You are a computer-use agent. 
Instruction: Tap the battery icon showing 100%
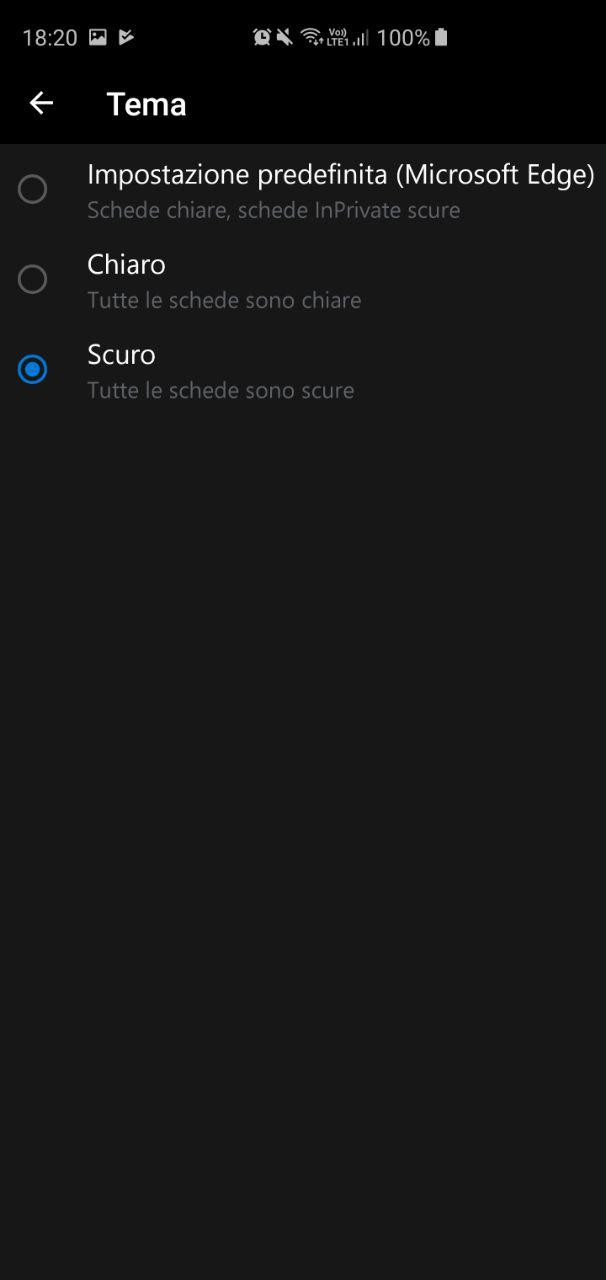441,37
